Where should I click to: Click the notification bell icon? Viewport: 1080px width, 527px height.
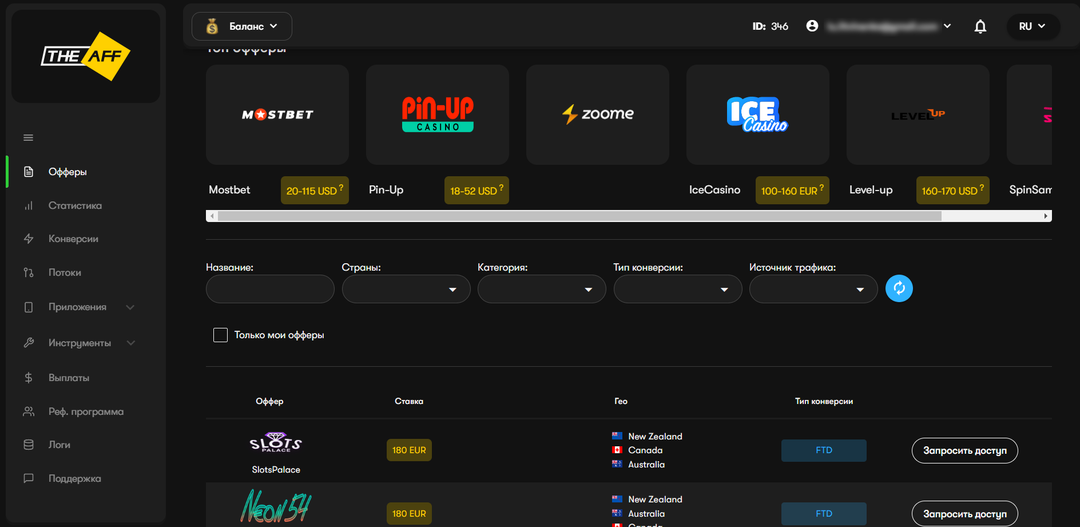pyautogui.click(x=980, y=26)
